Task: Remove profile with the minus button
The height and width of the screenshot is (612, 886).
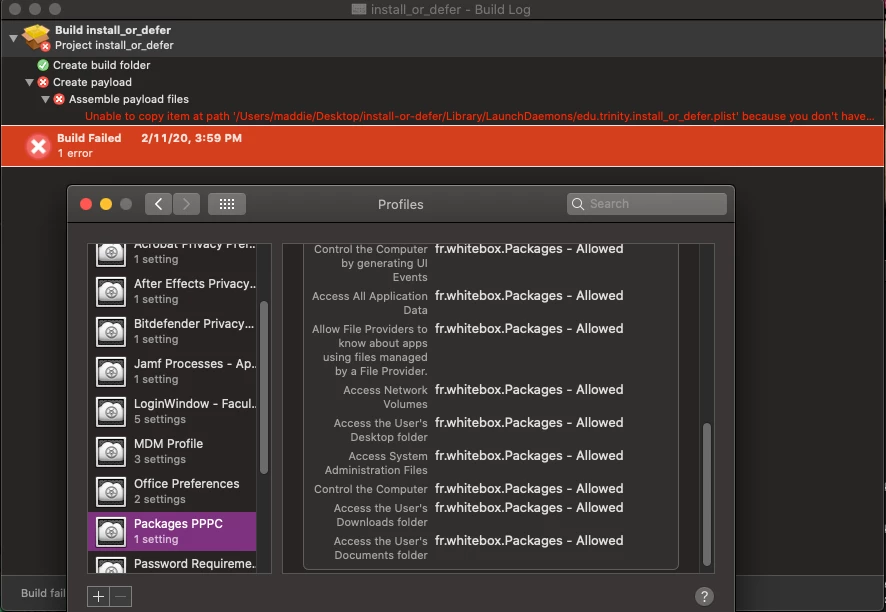Action: point(121,596)
